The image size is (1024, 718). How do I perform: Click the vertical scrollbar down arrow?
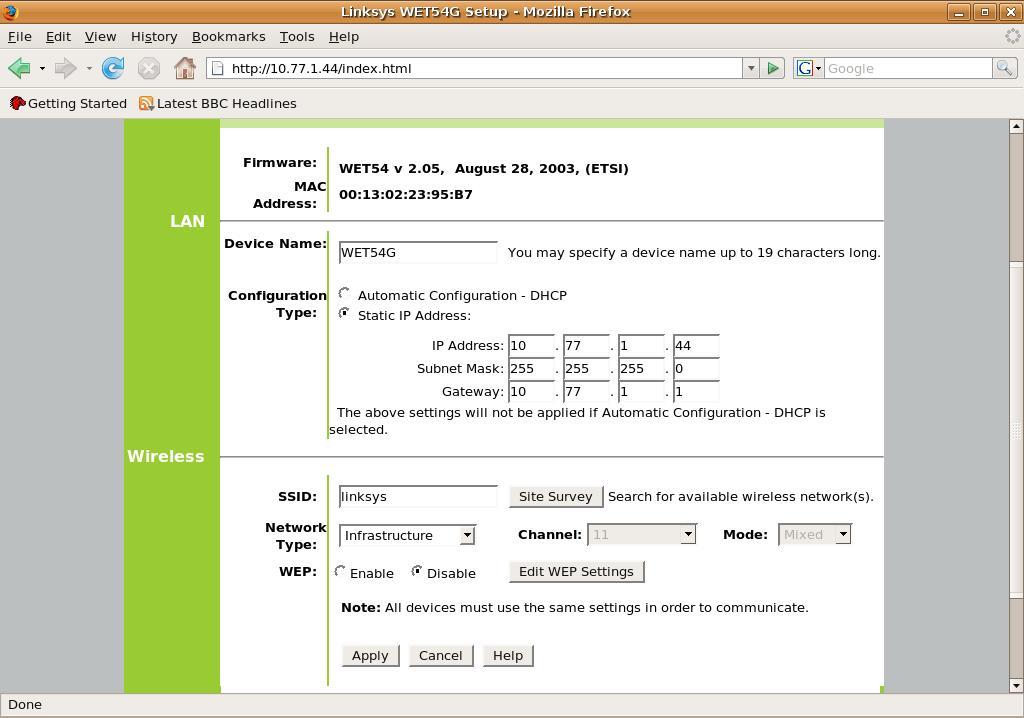1016,685
